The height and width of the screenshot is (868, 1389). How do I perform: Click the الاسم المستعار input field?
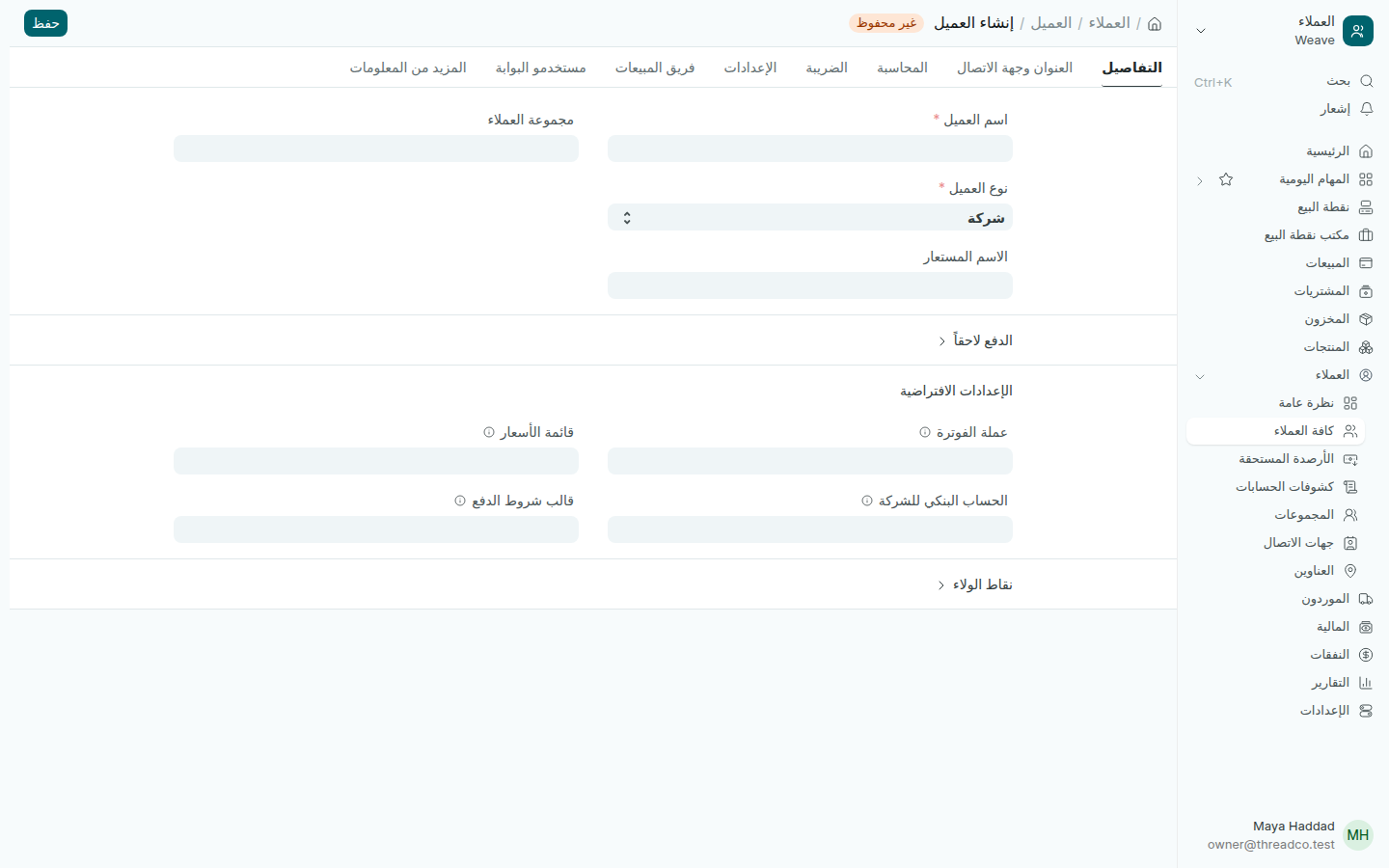point(810,285)
